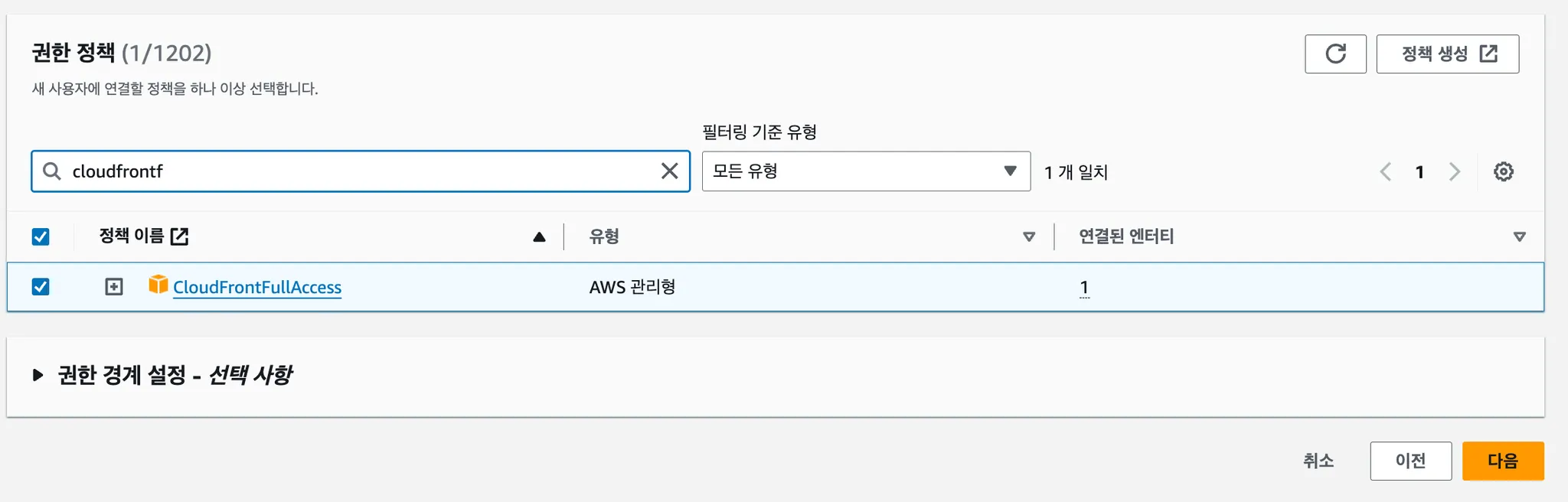Go to next page of policies
This screenshot has height=502, width=1568.
(x=1455, y=171)
